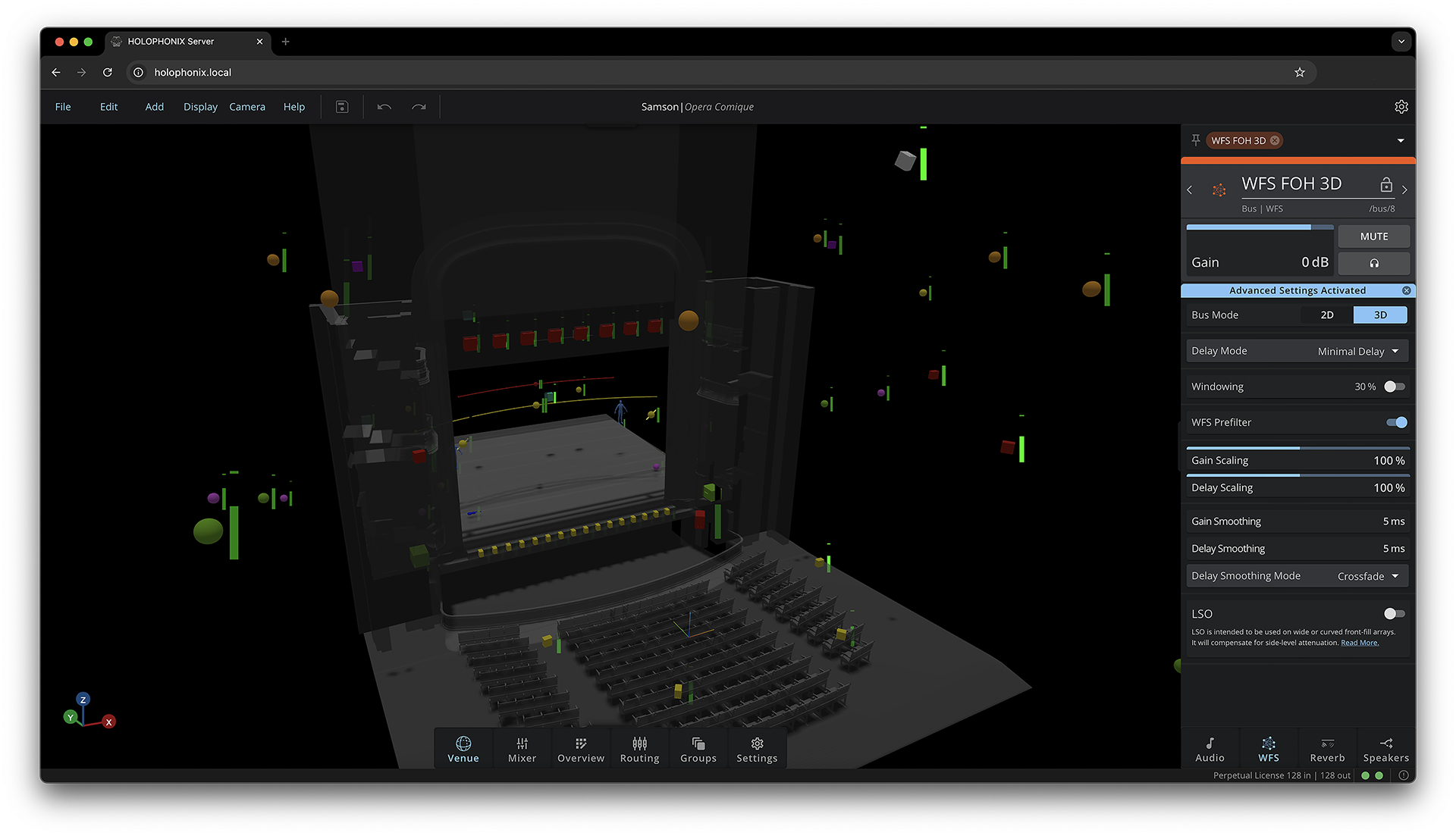This screenshot has height=836, width=1456.
Task: Open the Speakers panel tab
Action: pyautogui.click(x=1385, y=749)
